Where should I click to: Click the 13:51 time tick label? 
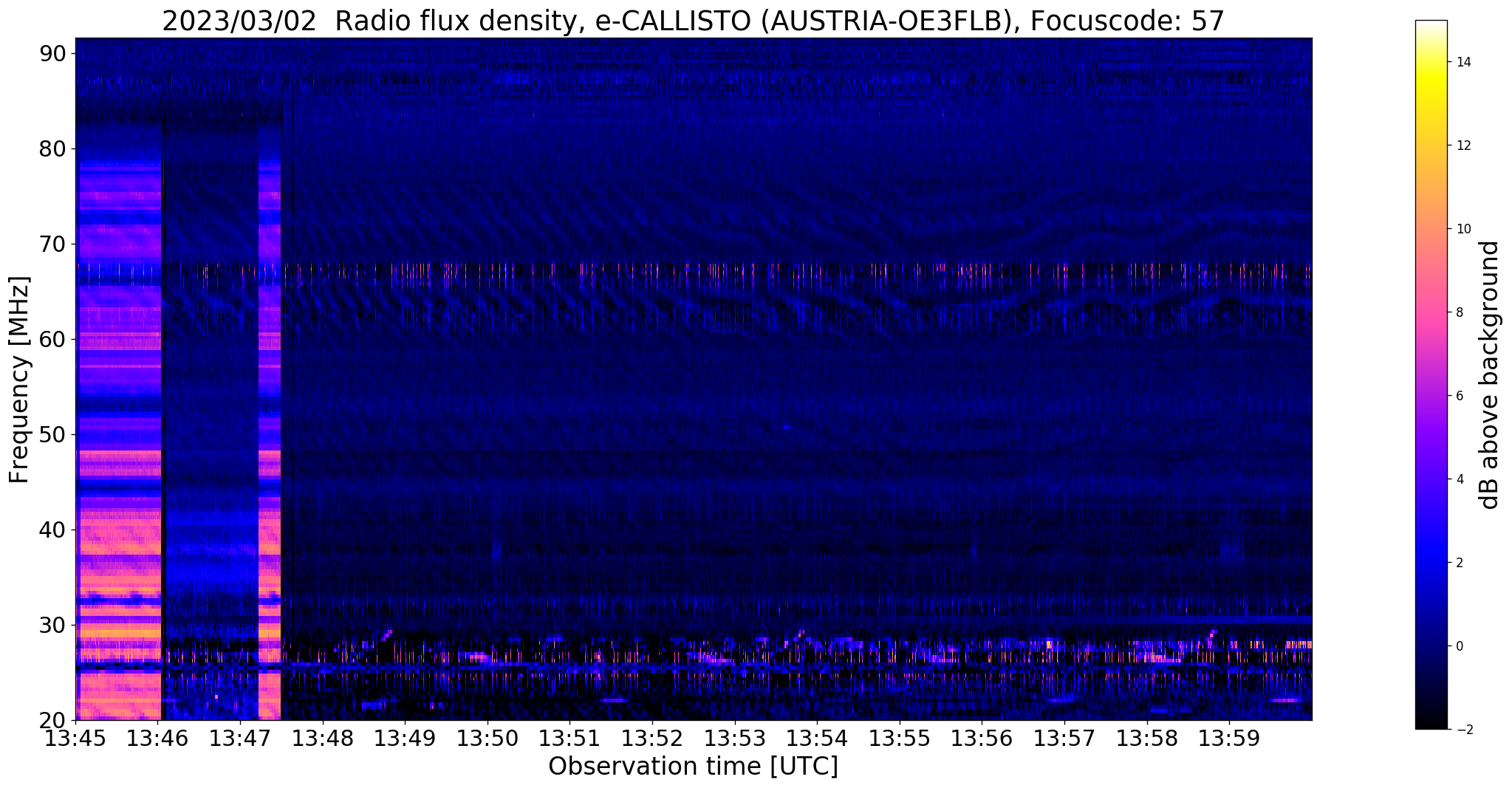[x=569, y=738]
